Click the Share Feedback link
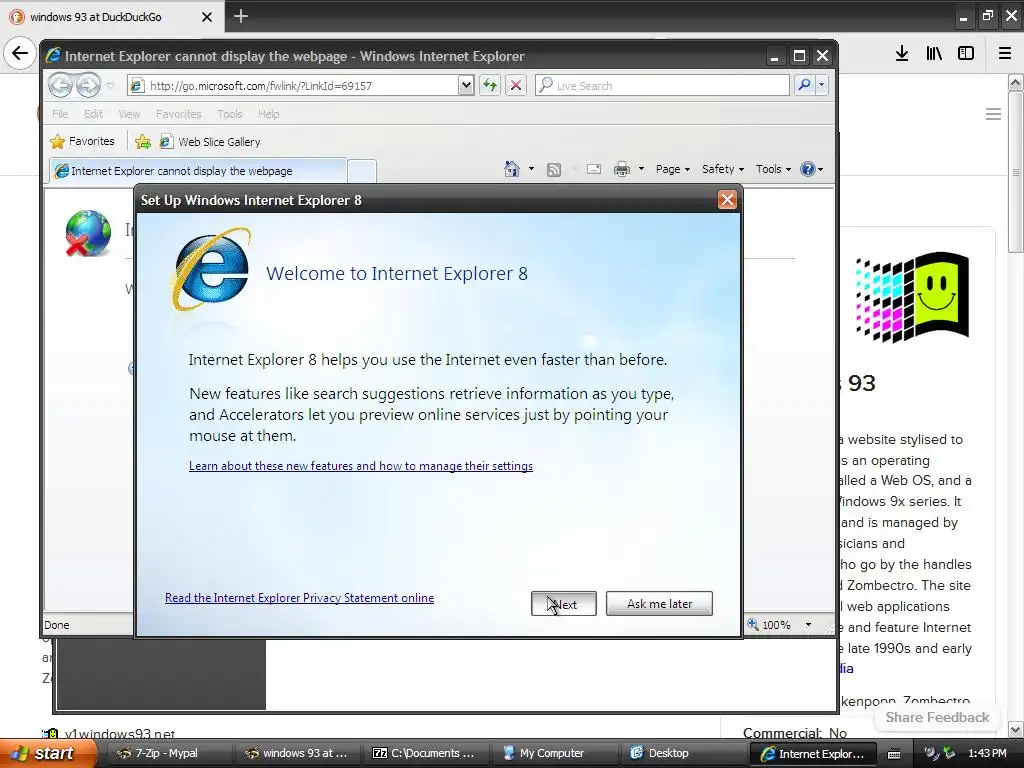The image size is (1024, 768). [x=937, y=717]
